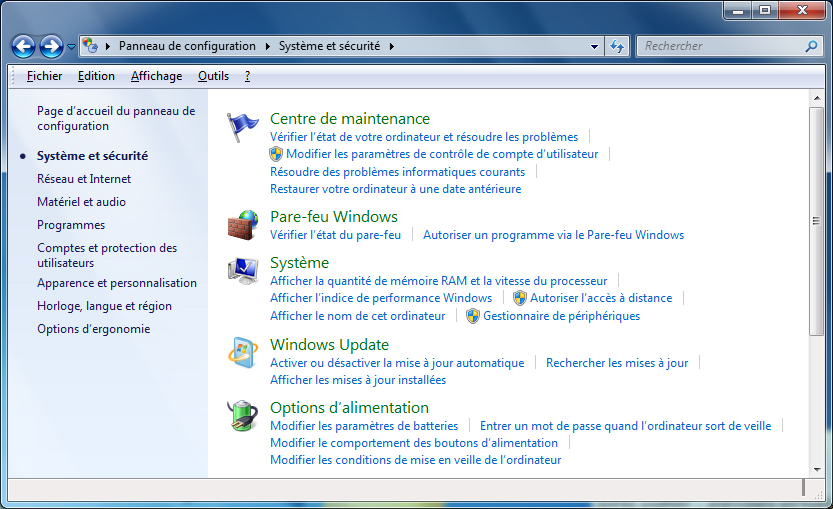This screenshot has height=509, width=833.
Task: Open the Outils menu
Action: point(214,76)
